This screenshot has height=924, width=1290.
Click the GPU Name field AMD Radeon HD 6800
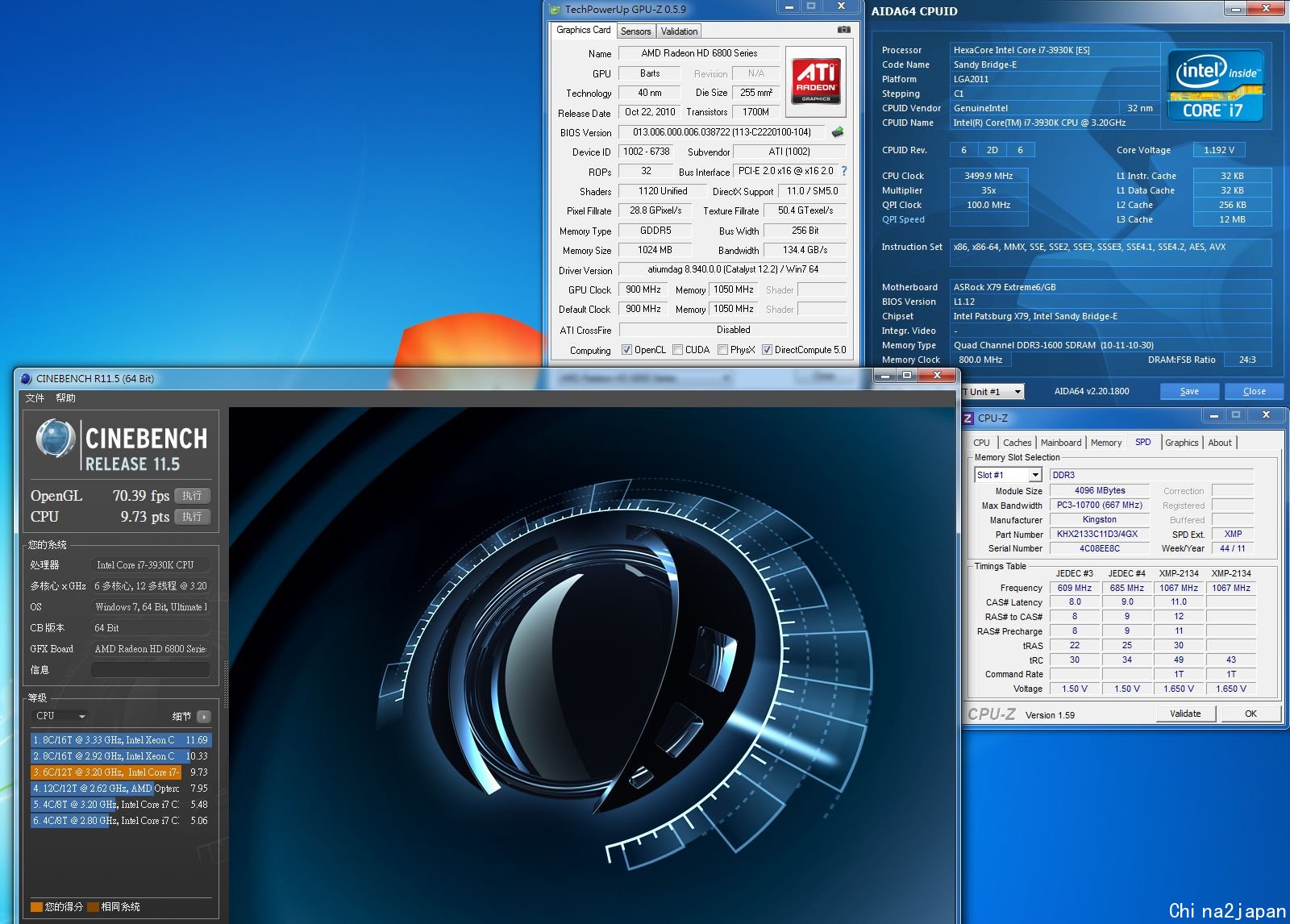tap(699, 53)
